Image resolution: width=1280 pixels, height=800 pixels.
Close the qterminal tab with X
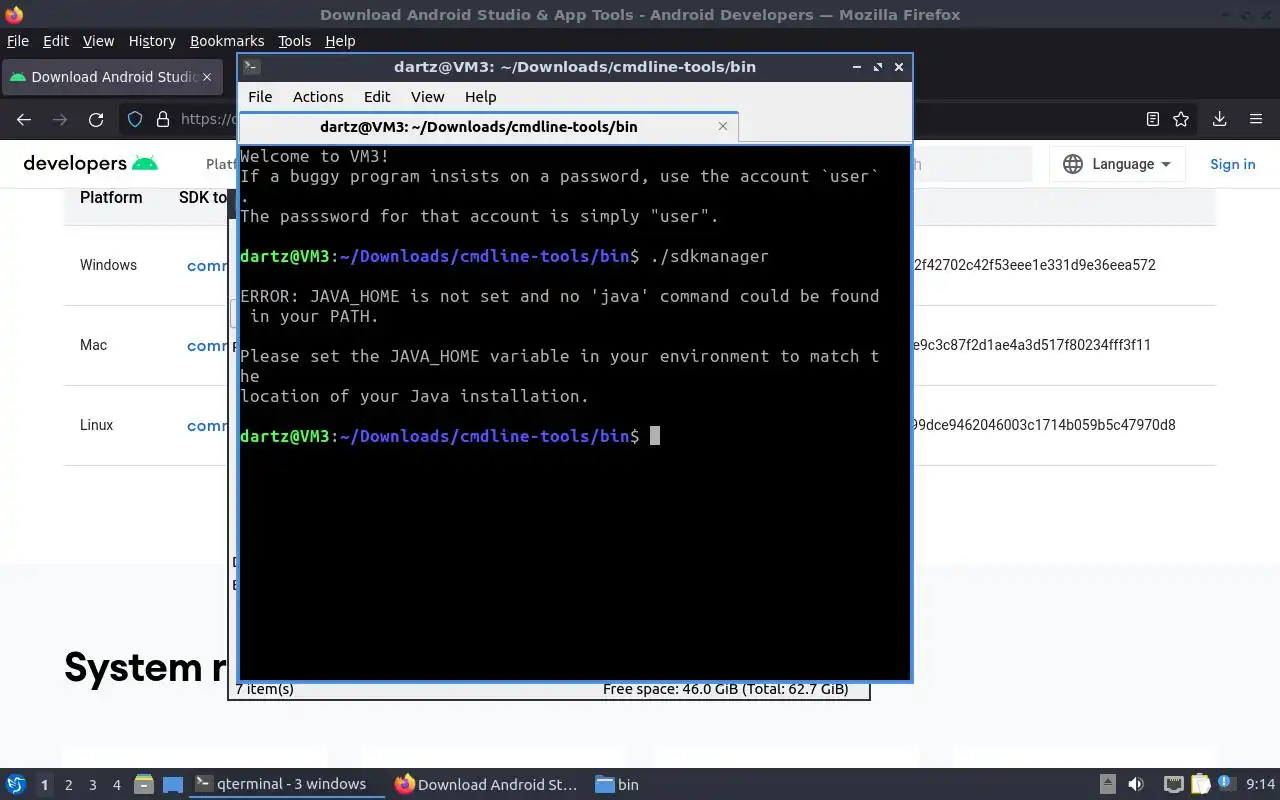coord(723,126)
